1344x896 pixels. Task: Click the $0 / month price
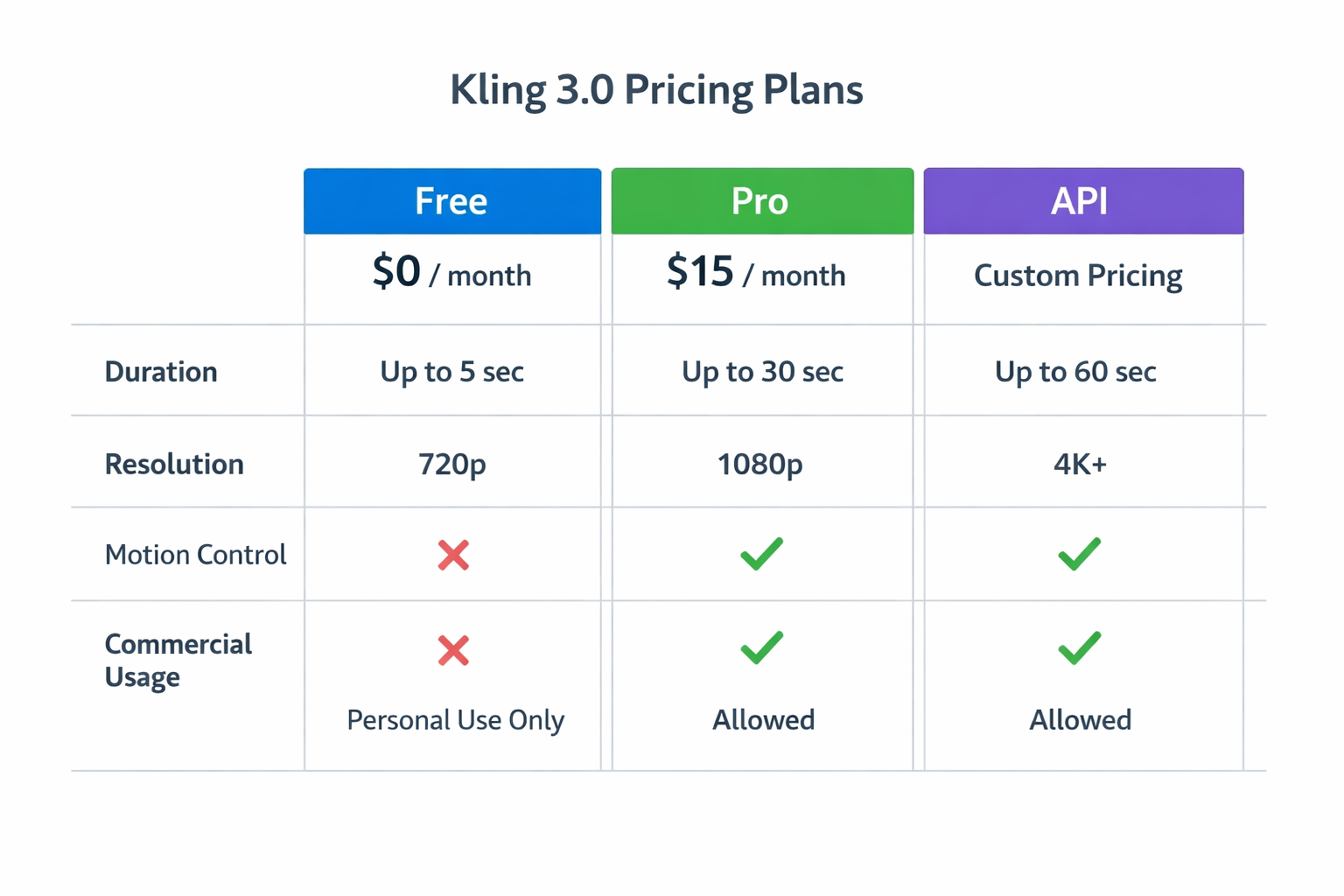(x=451, y=273)
